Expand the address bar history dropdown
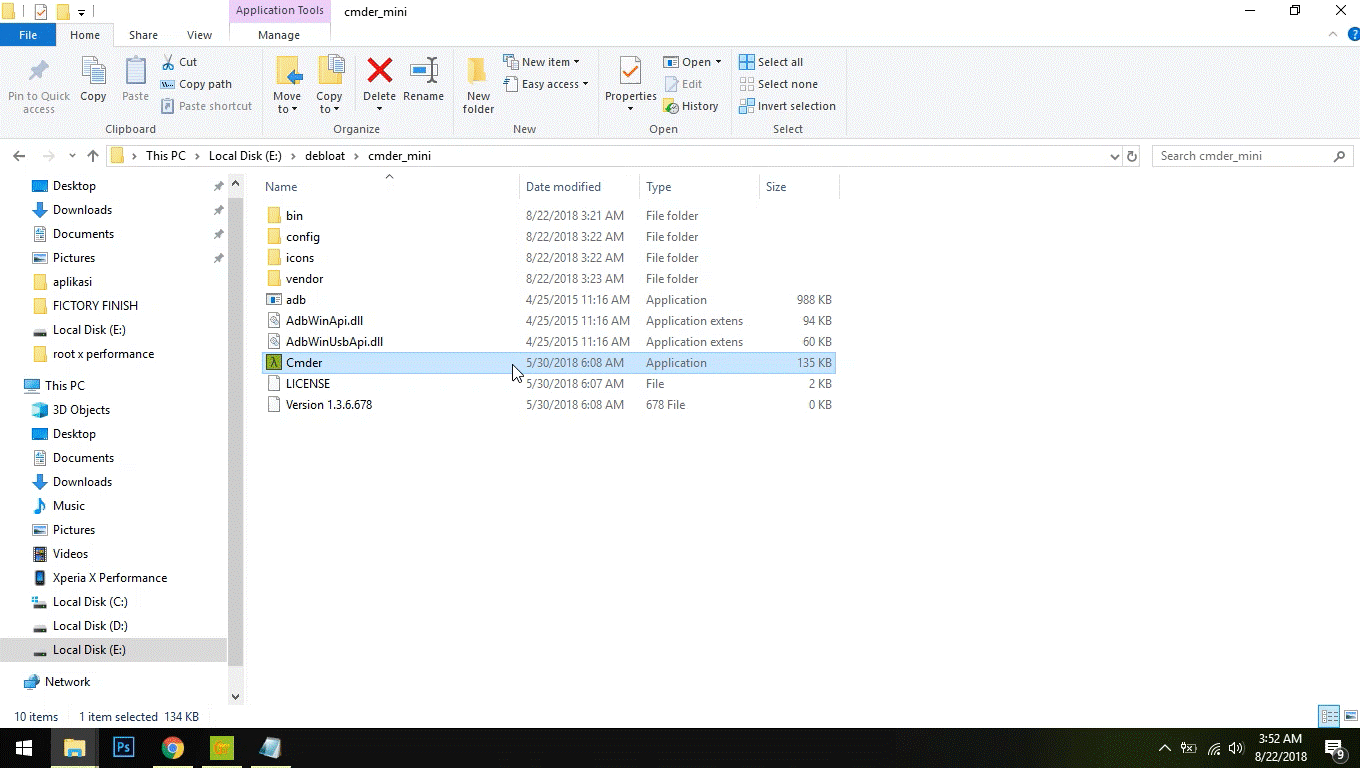 point(1114,156)
